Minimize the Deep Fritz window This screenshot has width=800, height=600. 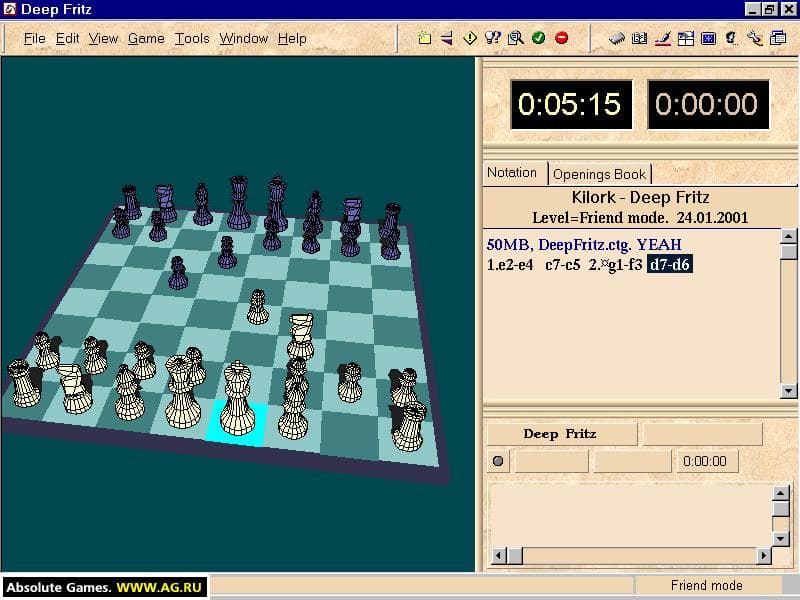pos(753,9)
